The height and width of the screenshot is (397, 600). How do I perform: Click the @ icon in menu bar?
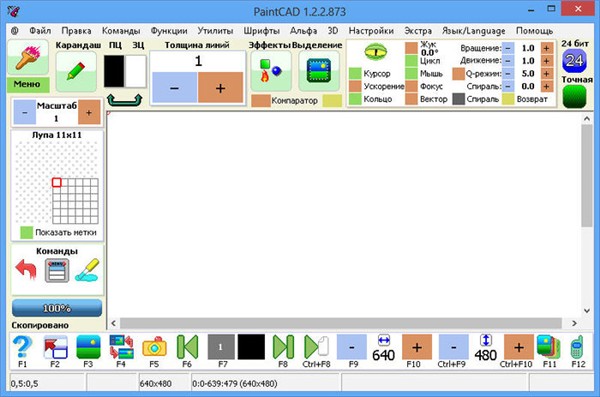point(15,31)
